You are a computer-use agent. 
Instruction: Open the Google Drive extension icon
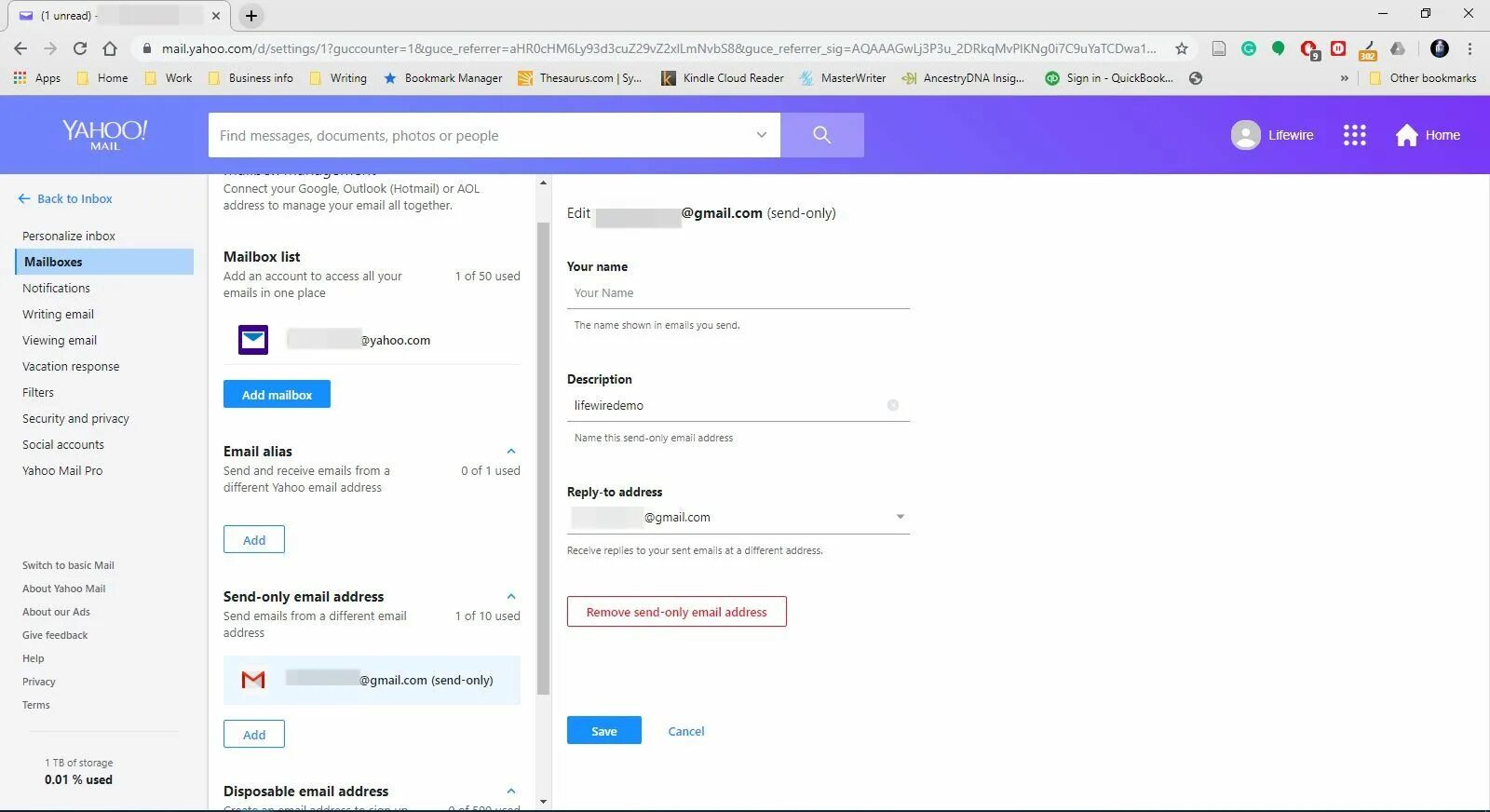1398,48
